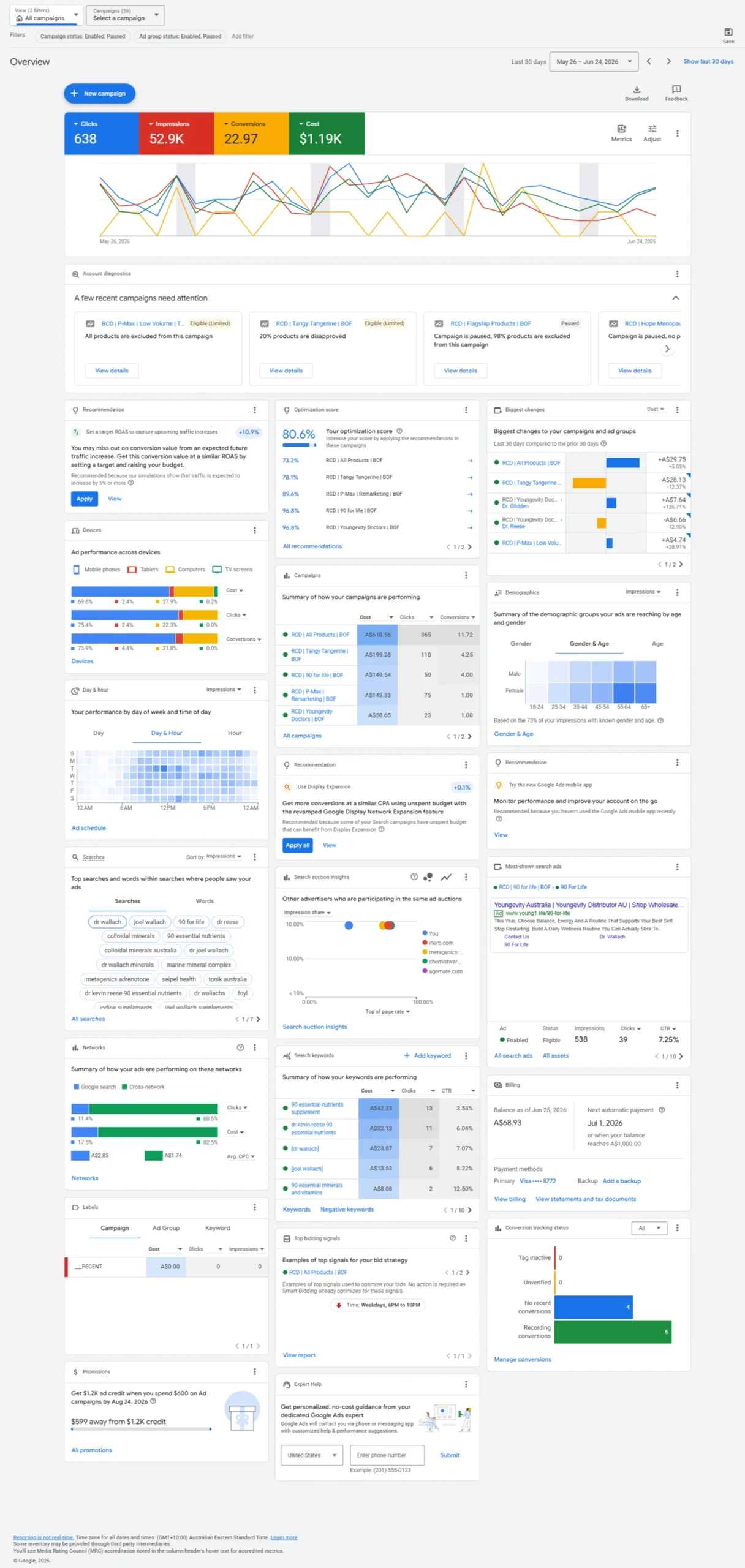Viewport: 745px width, 1568px height.
Task: Go to next page of Most-shown search ads
Action: click(x=681, y=1056)
